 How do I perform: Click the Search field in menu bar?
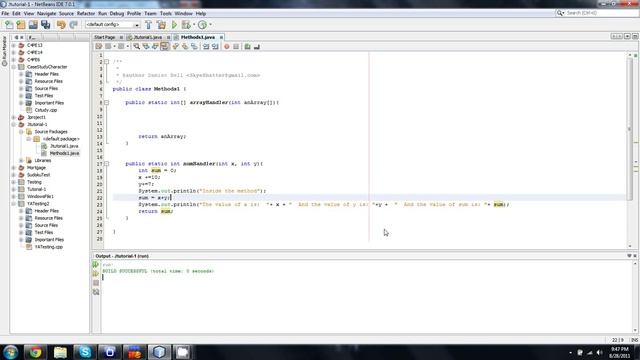(x=598, y=13)
